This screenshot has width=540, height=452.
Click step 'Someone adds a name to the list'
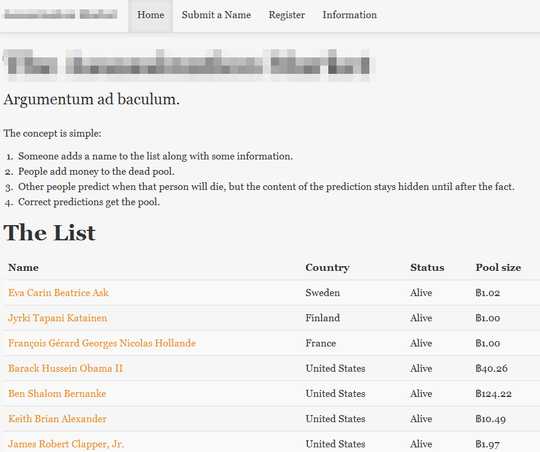[x=155, y=156]
